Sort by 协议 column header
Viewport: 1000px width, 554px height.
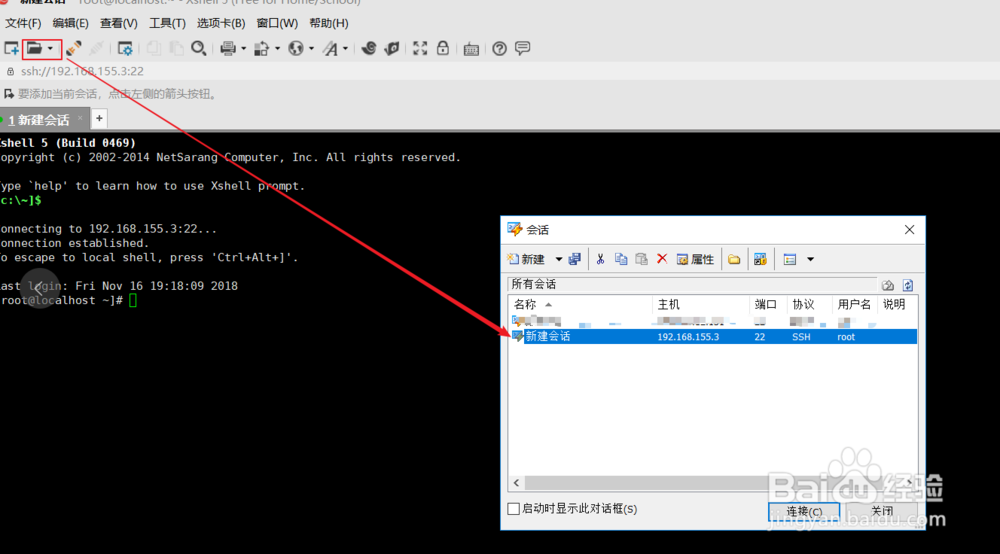point(809,305)
